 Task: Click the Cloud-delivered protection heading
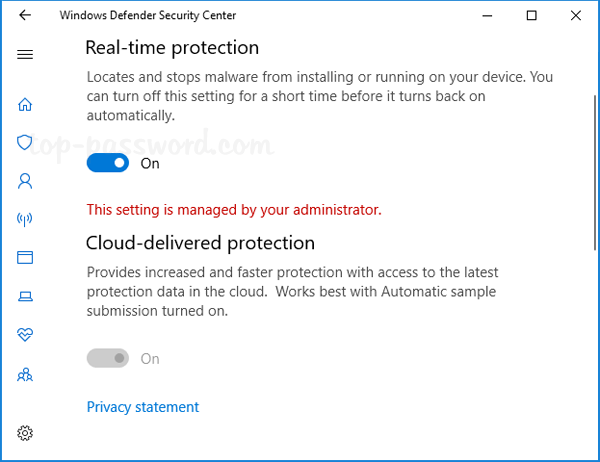click(200, 243)
